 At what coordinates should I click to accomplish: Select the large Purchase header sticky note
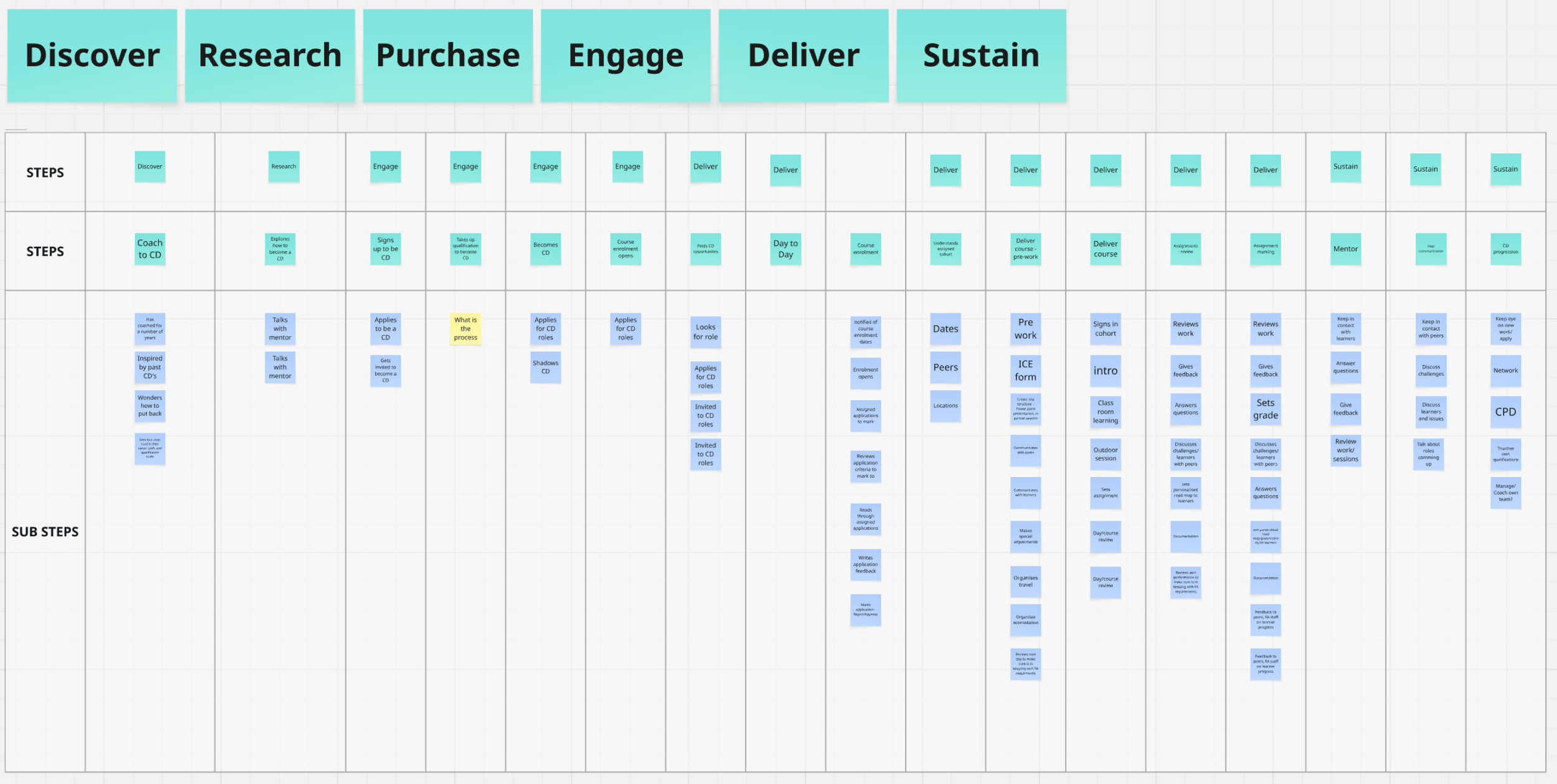[x=448, y=55]
